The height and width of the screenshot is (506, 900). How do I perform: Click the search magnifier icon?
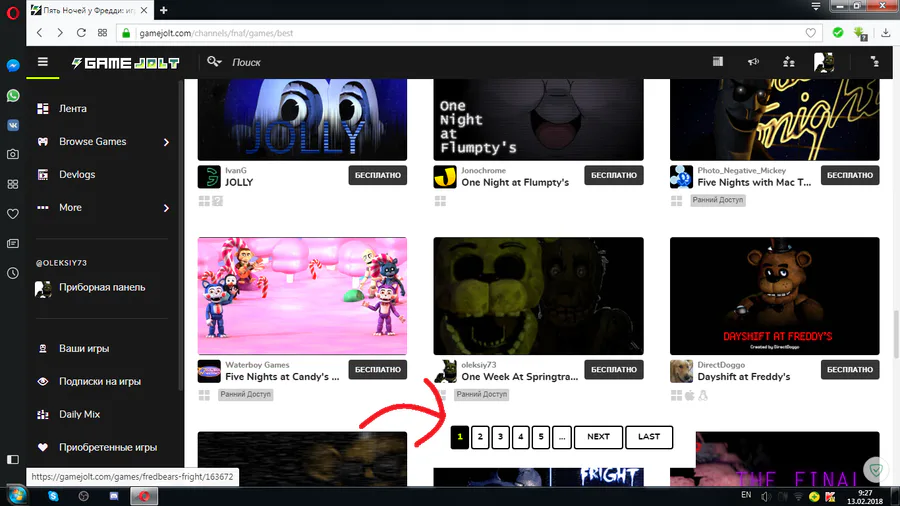tap(214, 62)
